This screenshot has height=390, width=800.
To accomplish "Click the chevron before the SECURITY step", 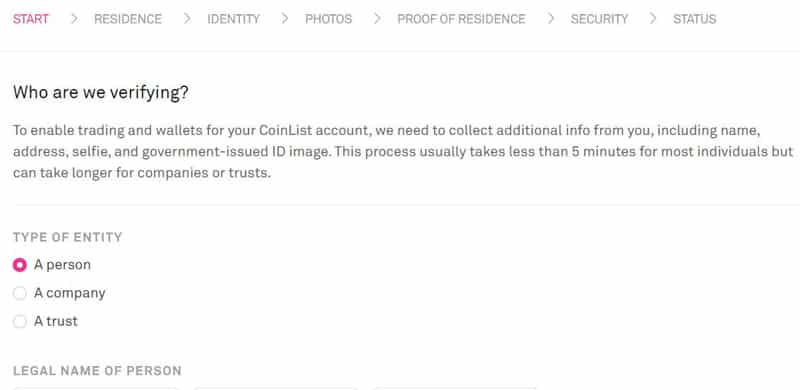I will tap(551, 19).
